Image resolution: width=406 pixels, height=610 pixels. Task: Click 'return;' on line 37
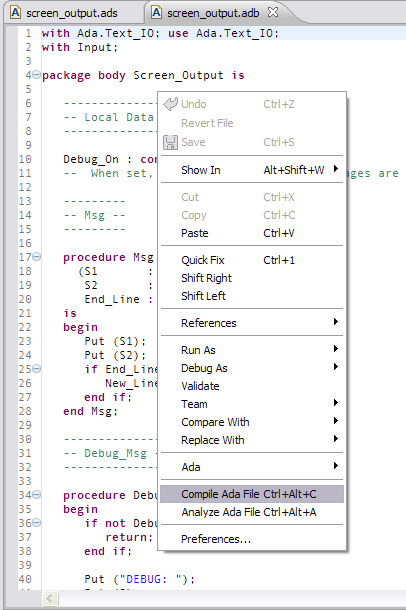click(x=129, y=538)
